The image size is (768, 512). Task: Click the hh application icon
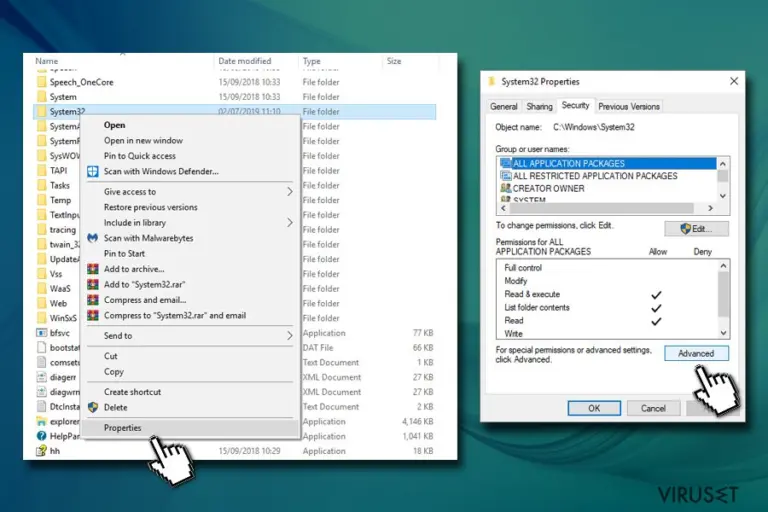(x=42, y=451)
